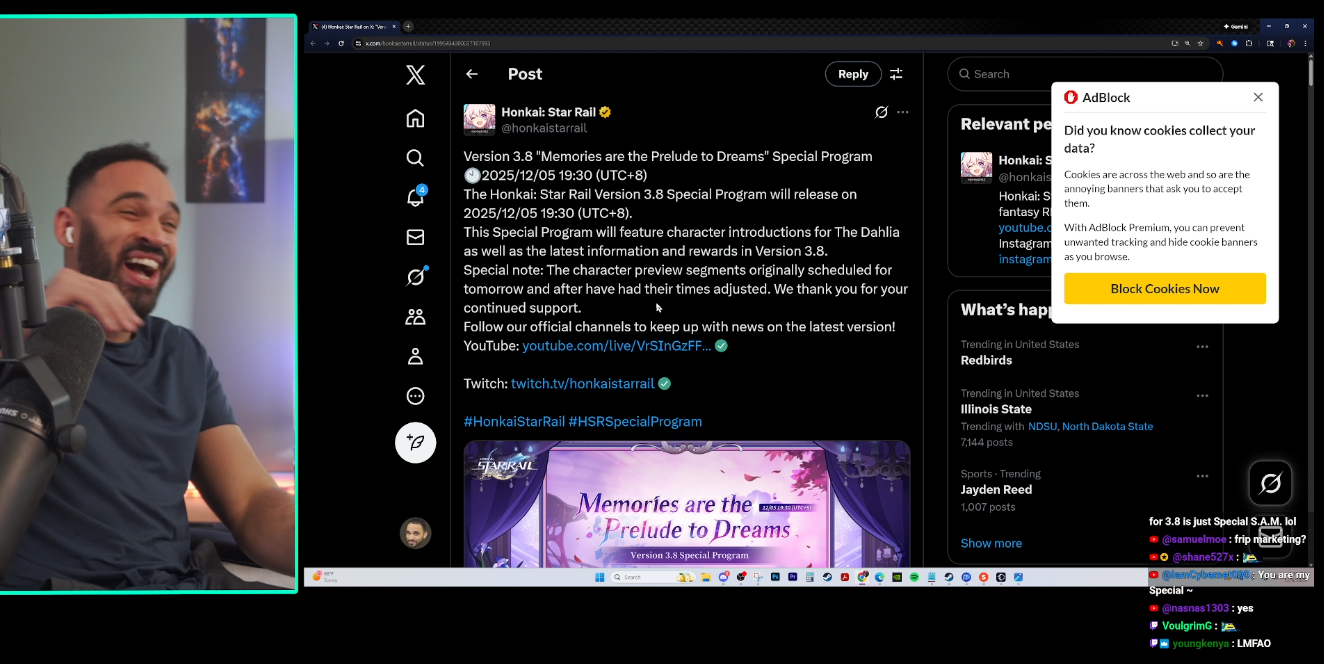This screenshot has width=1324, height=664.
Task: Click the North Dakota State link
Action: point(1107,426)
